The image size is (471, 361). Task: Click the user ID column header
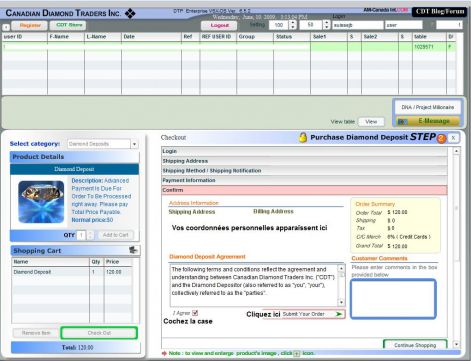pyautogui.click(x=25, y=37)
